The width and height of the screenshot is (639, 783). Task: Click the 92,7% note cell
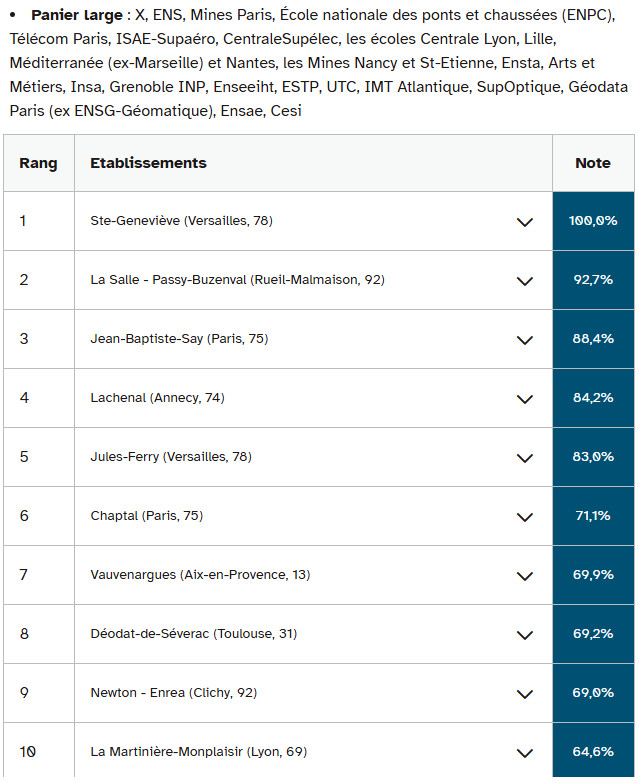tap(593, 280)
